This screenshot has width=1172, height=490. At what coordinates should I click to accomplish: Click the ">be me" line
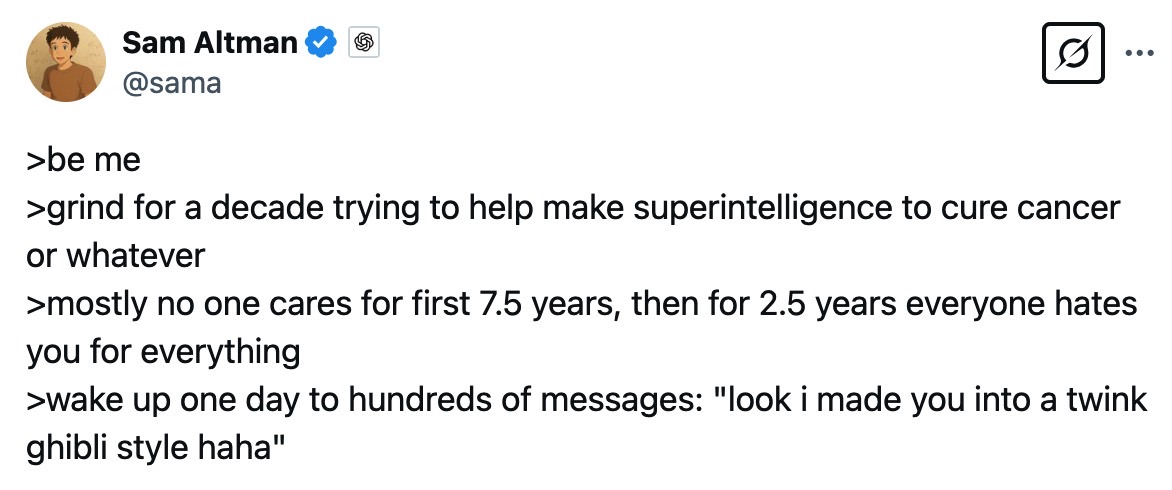tap(84, 160)
